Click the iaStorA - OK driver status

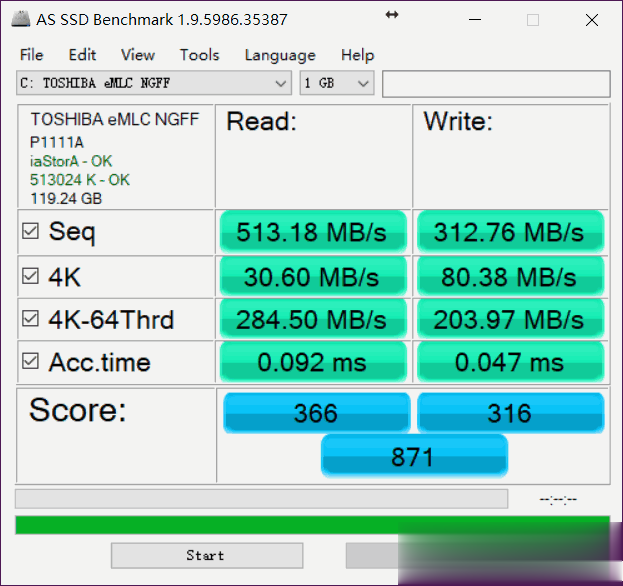click(71, 161)
